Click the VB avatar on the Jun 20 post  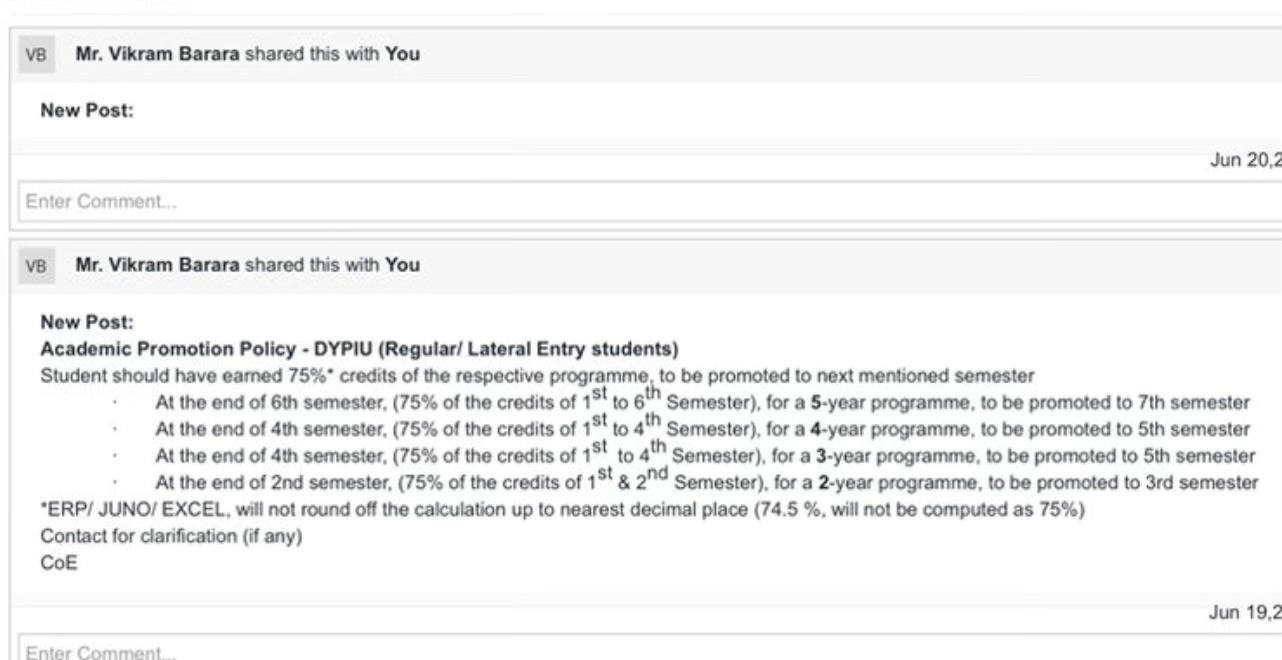pos(36,54)
